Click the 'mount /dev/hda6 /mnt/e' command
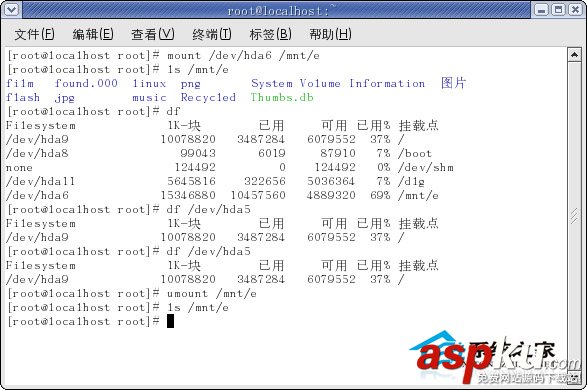587x390 pixels. 243,56
